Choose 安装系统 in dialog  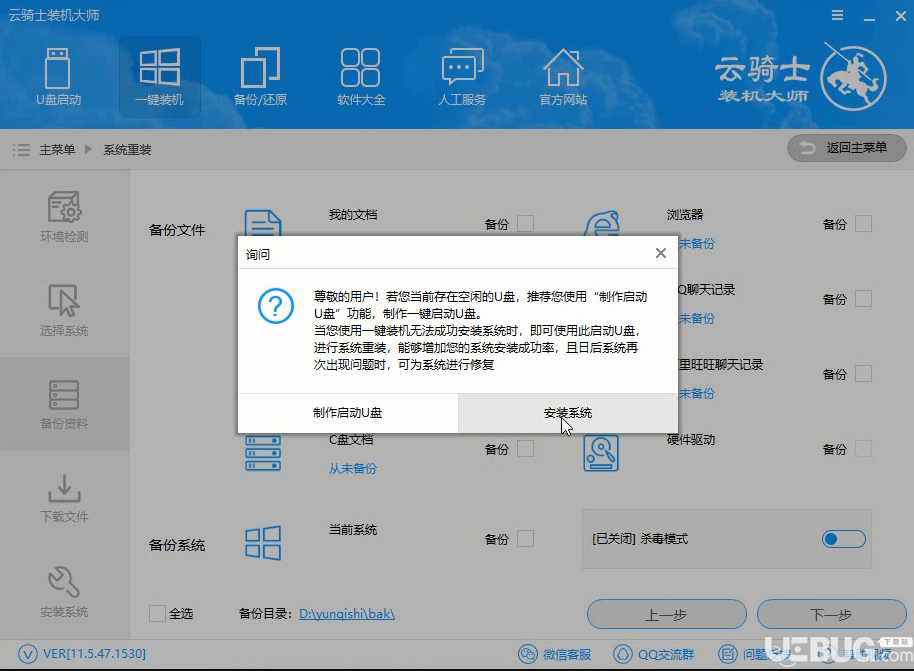[568, 413]
